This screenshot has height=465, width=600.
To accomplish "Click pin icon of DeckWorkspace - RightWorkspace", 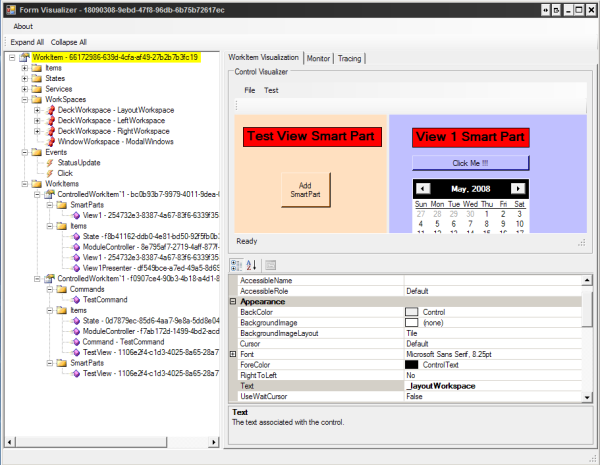I will click(x=50, y=131).
